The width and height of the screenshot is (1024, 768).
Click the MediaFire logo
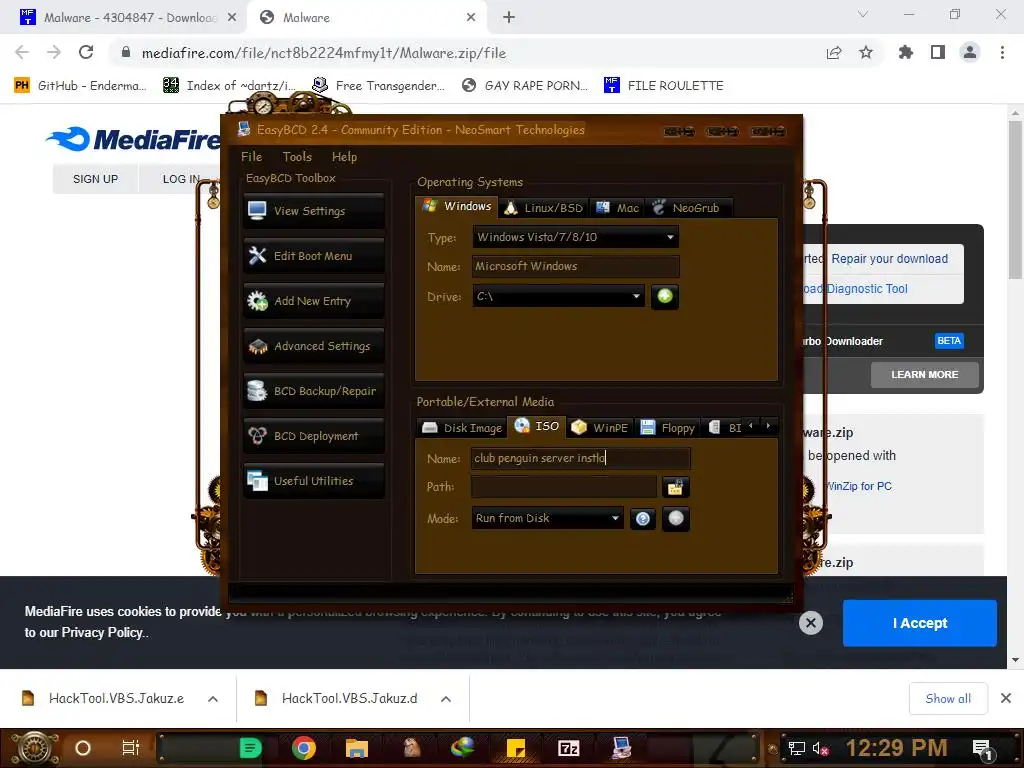point(133,139)
